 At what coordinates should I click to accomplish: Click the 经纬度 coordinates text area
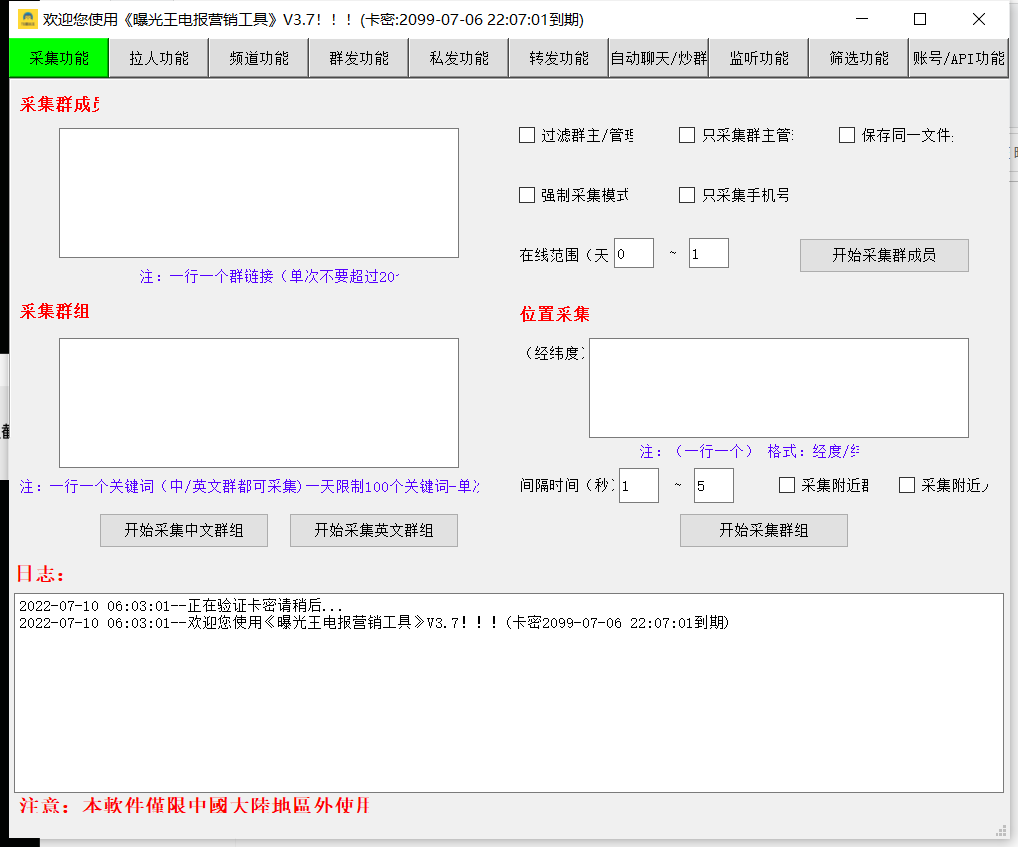click(x=778, y=388)
